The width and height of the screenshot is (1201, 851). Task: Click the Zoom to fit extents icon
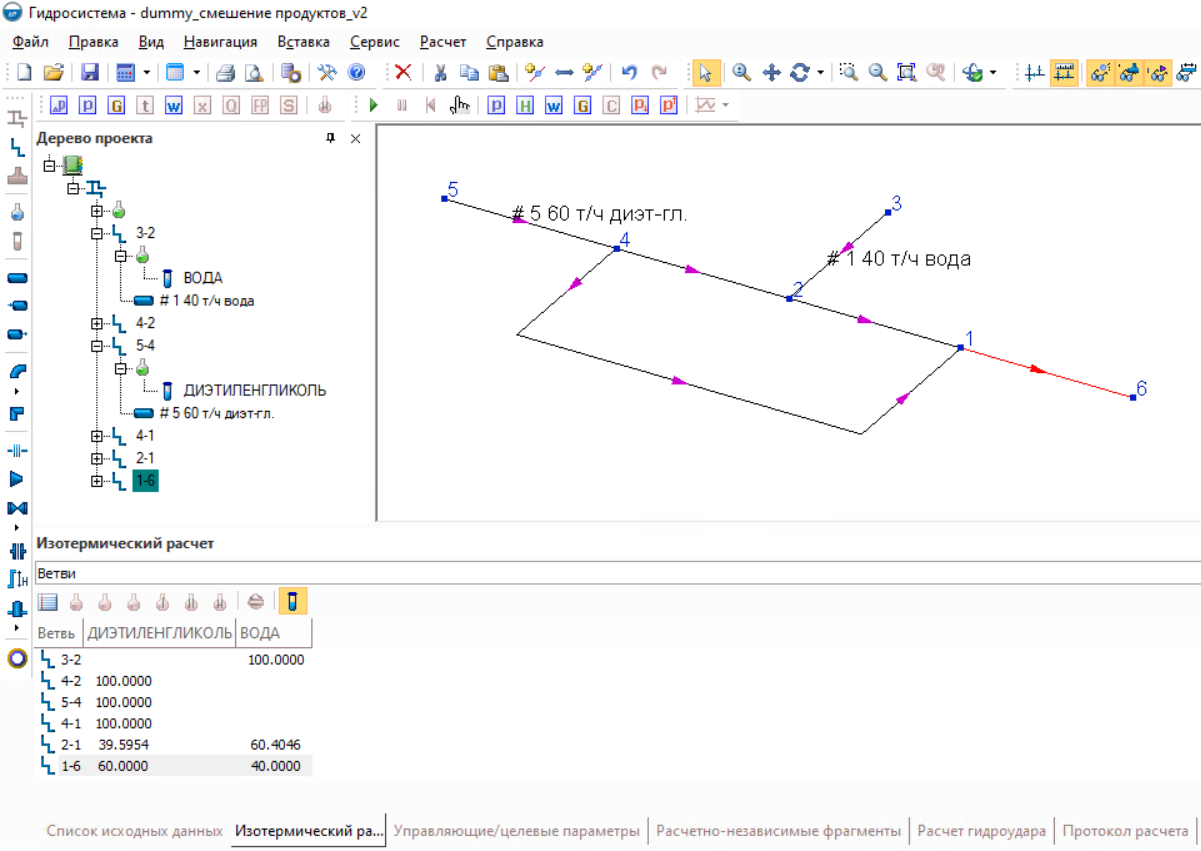coord(906,72)
